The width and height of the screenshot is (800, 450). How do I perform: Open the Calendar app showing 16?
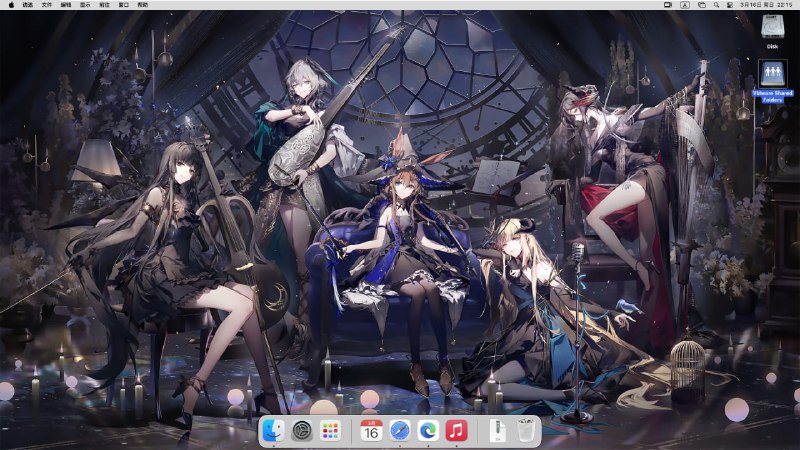click(371, 431)
